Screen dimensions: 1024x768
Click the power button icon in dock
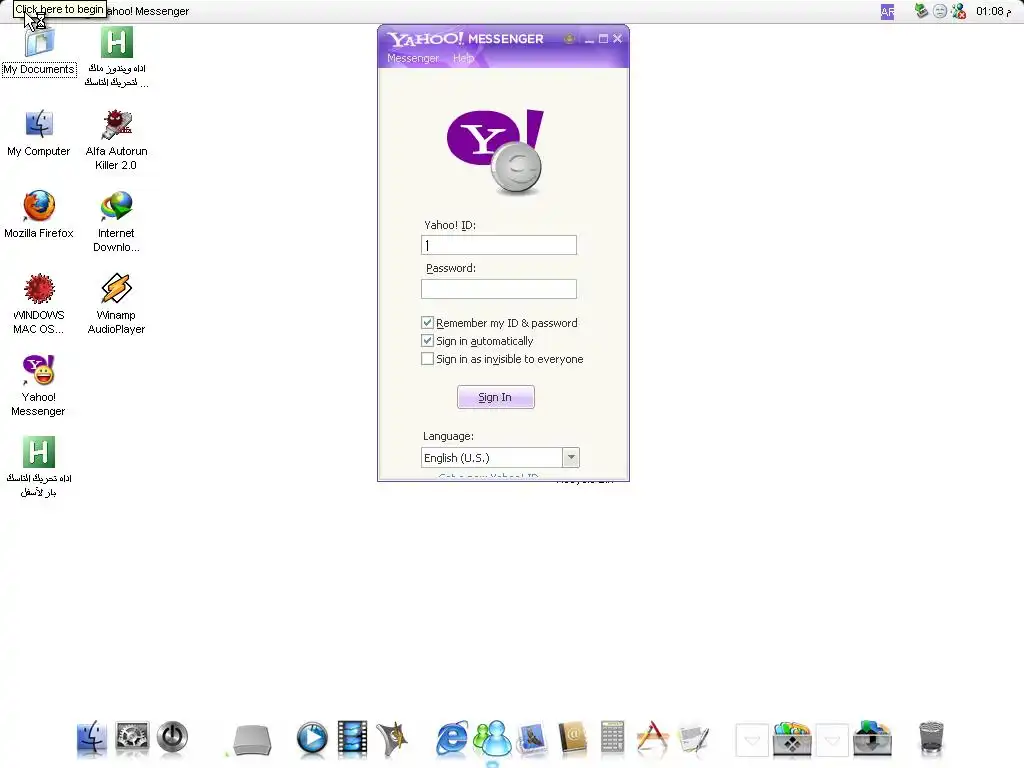pos(172,737)
